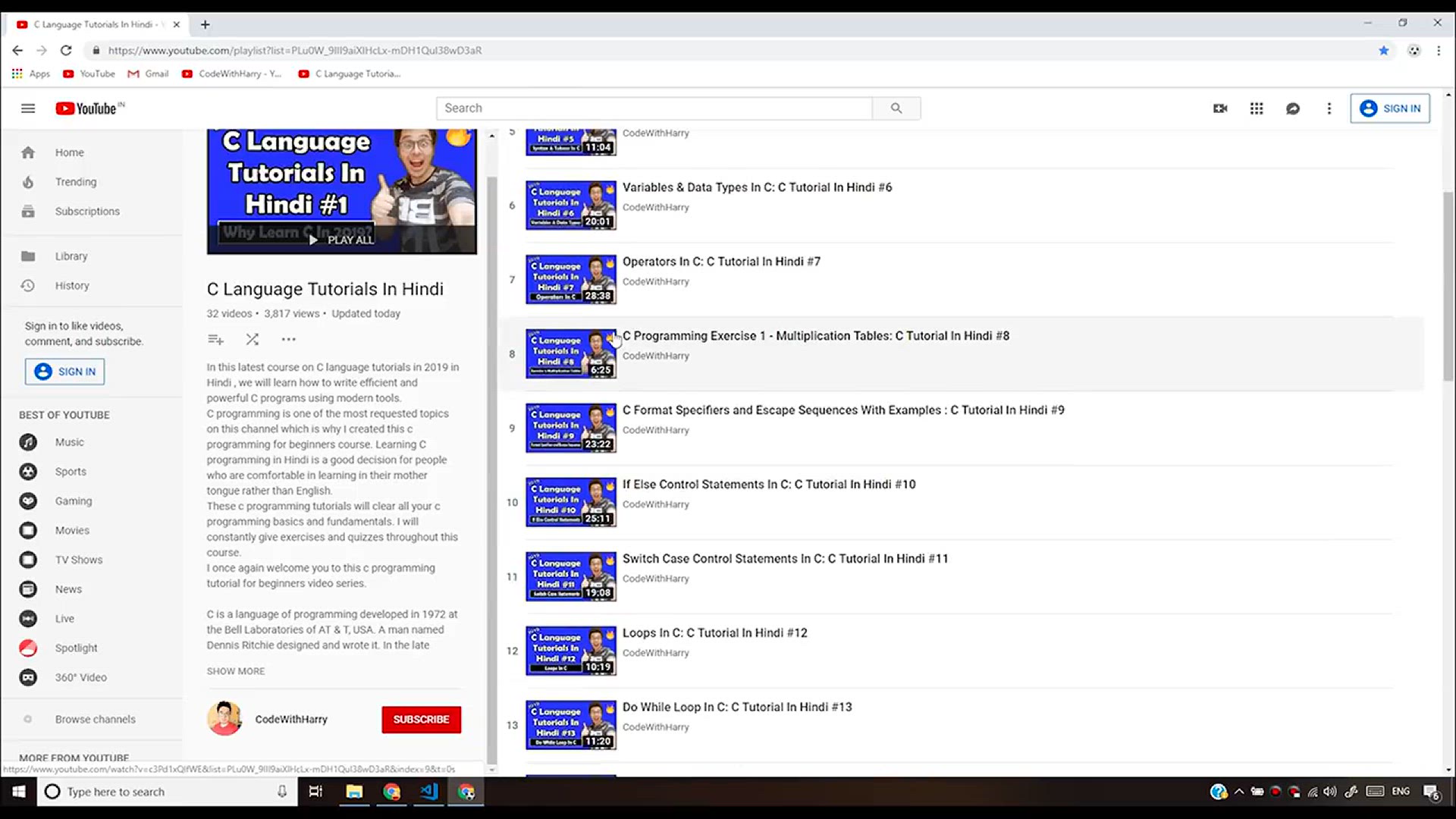Click thumbnail of Switch Case tutorial #11
The height and width of the screenshot is (819, 1456).
(x=571, y=576)
